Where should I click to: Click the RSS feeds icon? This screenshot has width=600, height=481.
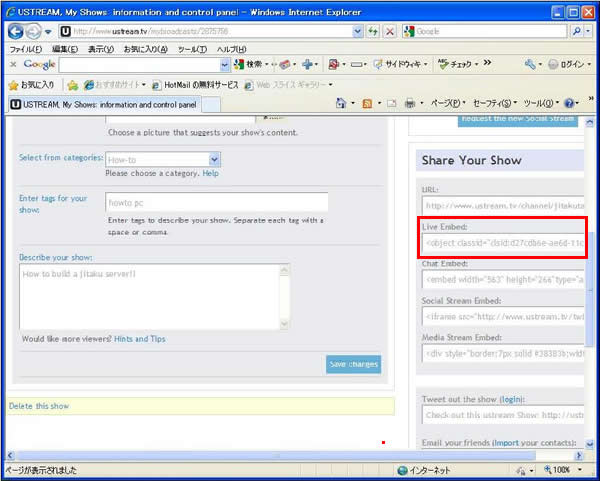point(367,104)
